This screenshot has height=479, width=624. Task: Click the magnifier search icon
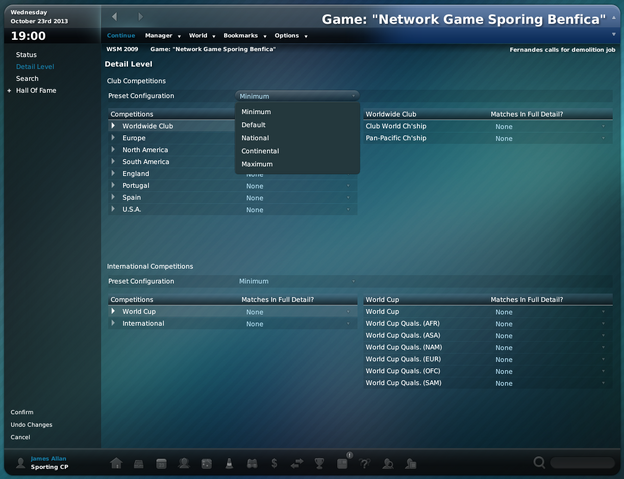pyautogui.click(x=539, y=462)
